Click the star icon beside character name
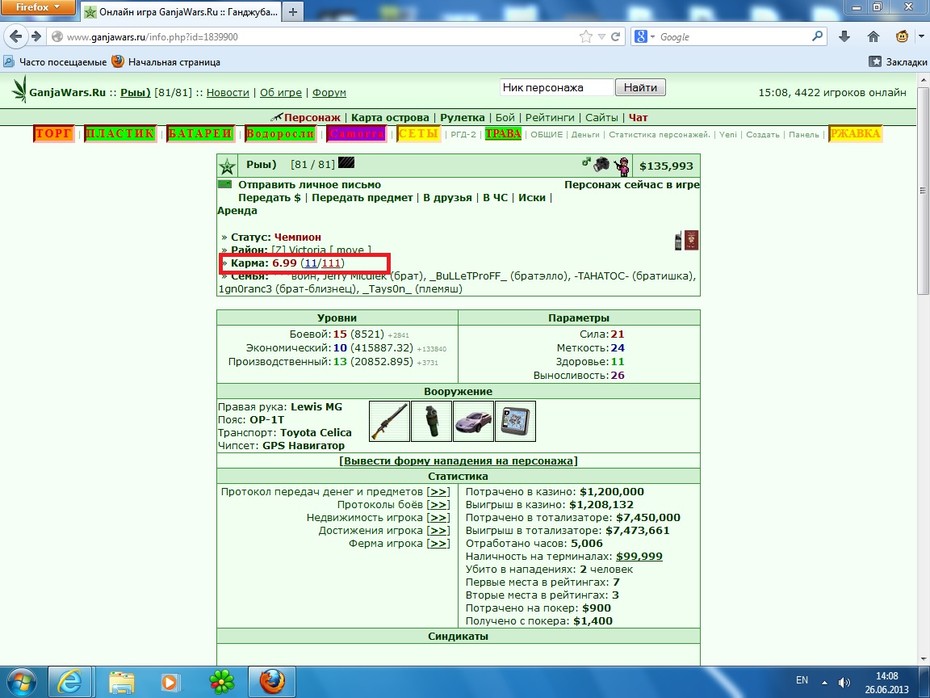The image size is (930, 698). pyautogui.click(x=227, y=167)
